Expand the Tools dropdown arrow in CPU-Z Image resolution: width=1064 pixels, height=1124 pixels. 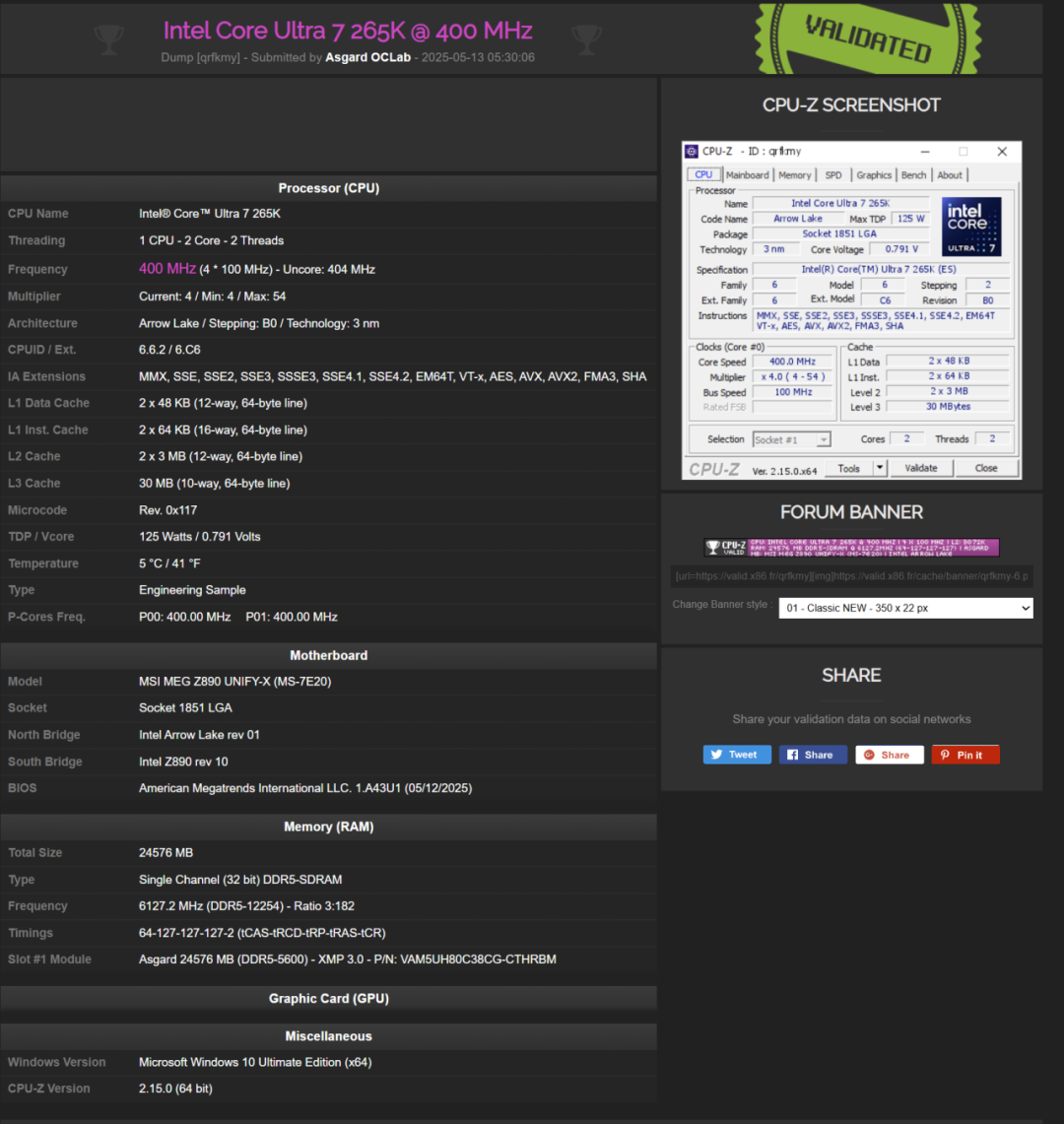coord(880,468)
